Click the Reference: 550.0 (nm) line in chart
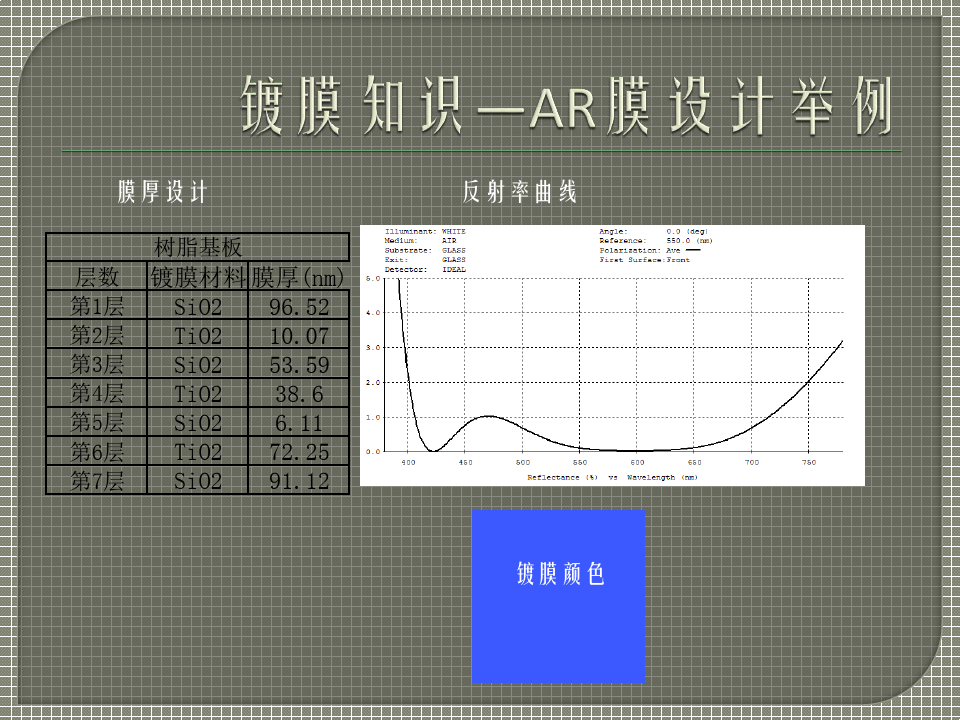This screenshot has height=720, width=960. 656,241
